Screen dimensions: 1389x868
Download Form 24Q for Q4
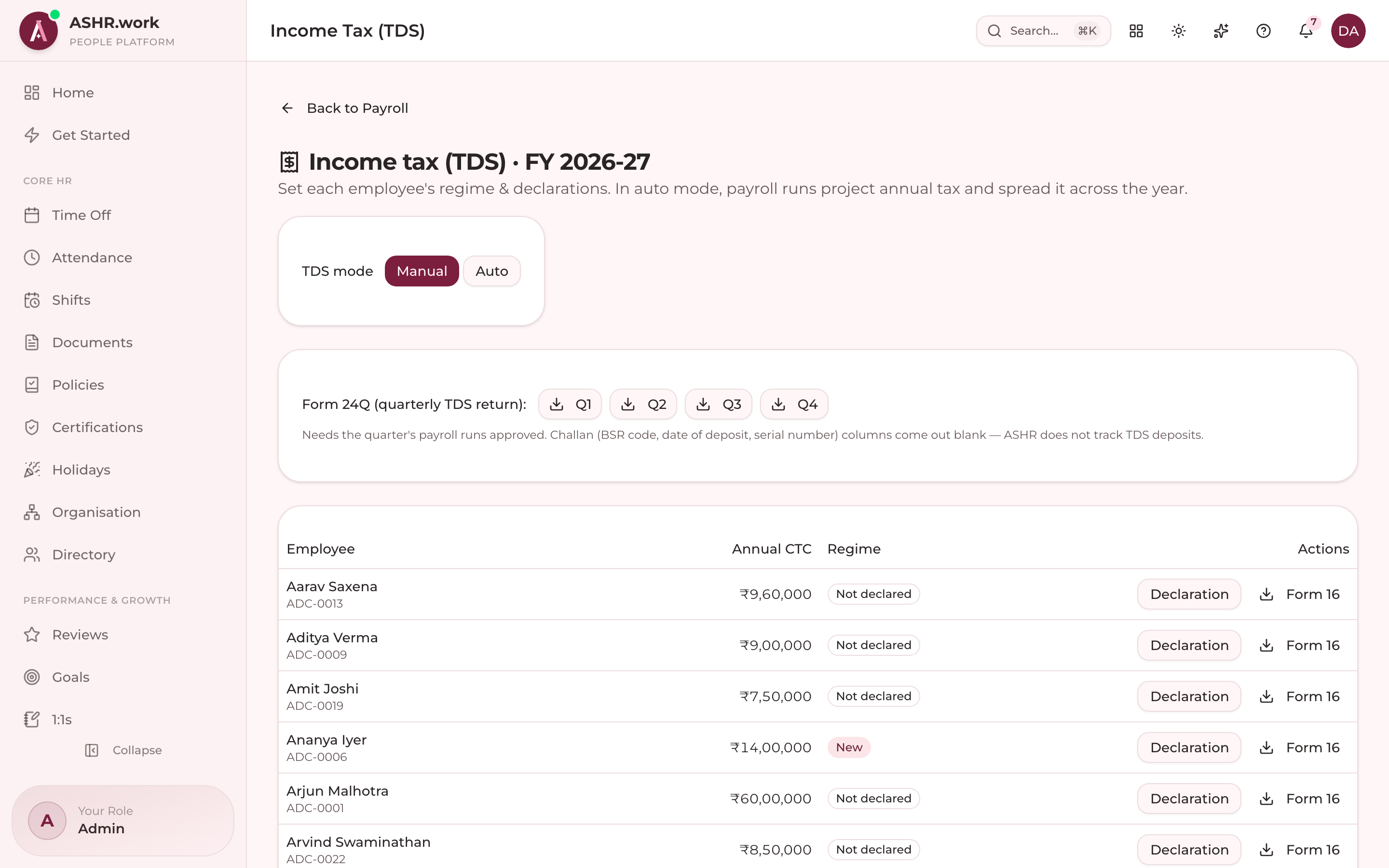(x=794, y=404)
